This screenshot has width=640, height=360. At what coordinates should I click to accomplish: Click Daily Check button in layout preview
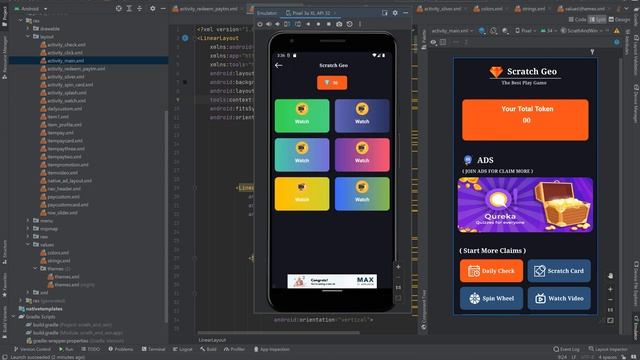491,271
